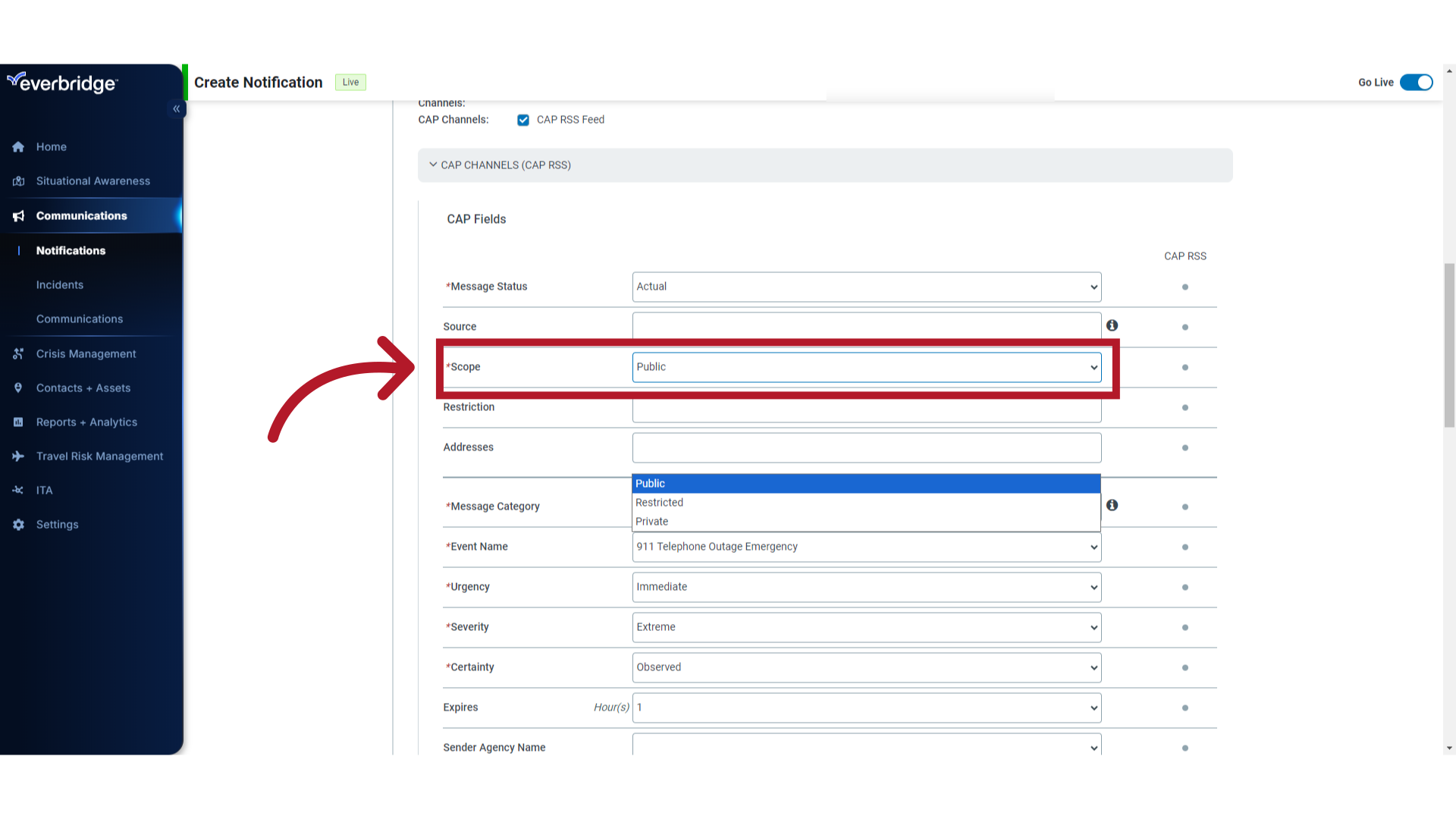Click the Reports + Analytics icon
The image size is (1456, 819).
point(18,421)
